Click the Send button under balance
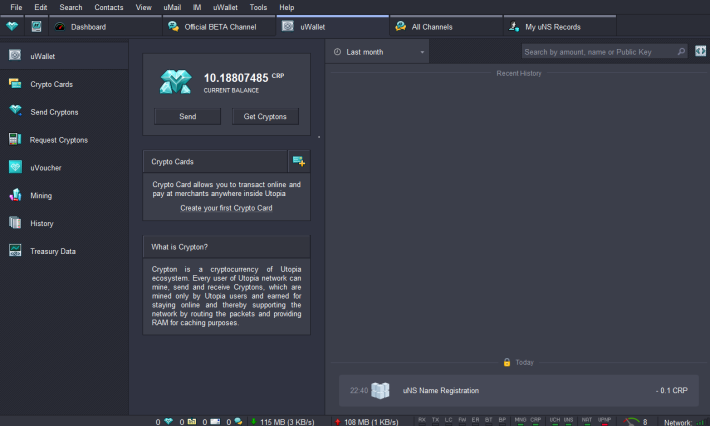The height and width of the screenshot is (426, 710). 187,116
